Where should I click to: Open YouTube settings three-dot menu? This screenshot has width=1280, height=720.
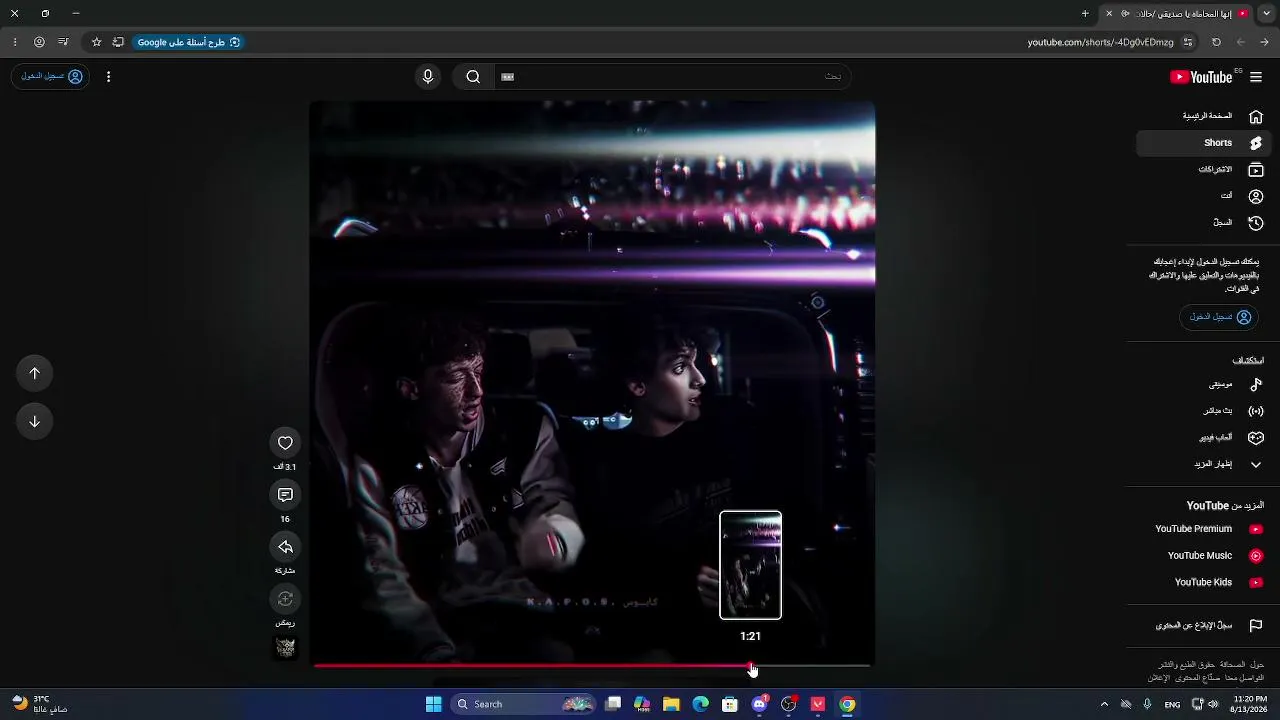[108, 77]
